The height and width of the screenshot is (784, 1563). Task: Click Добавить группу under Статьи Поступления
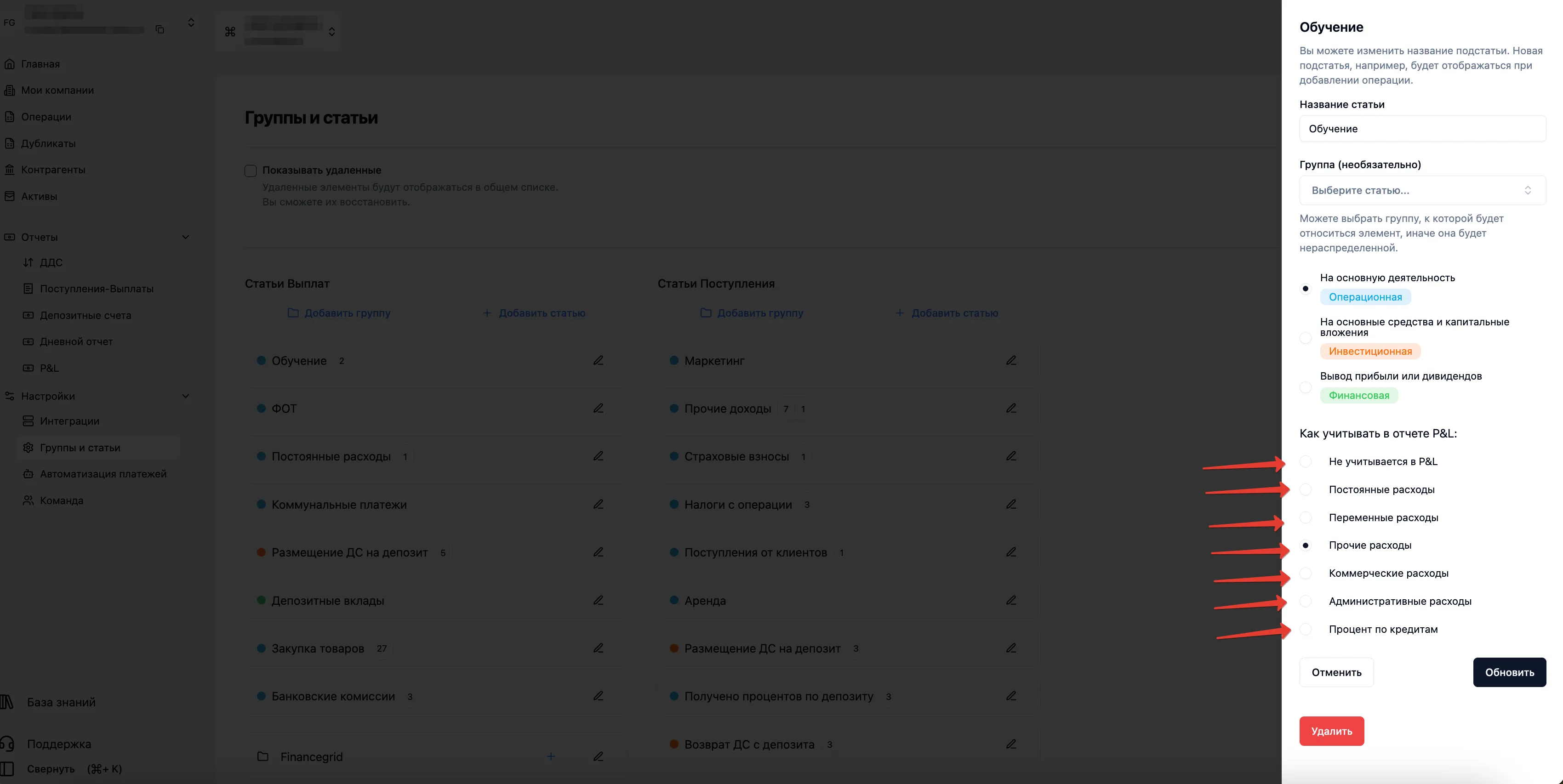click(752, 313)
